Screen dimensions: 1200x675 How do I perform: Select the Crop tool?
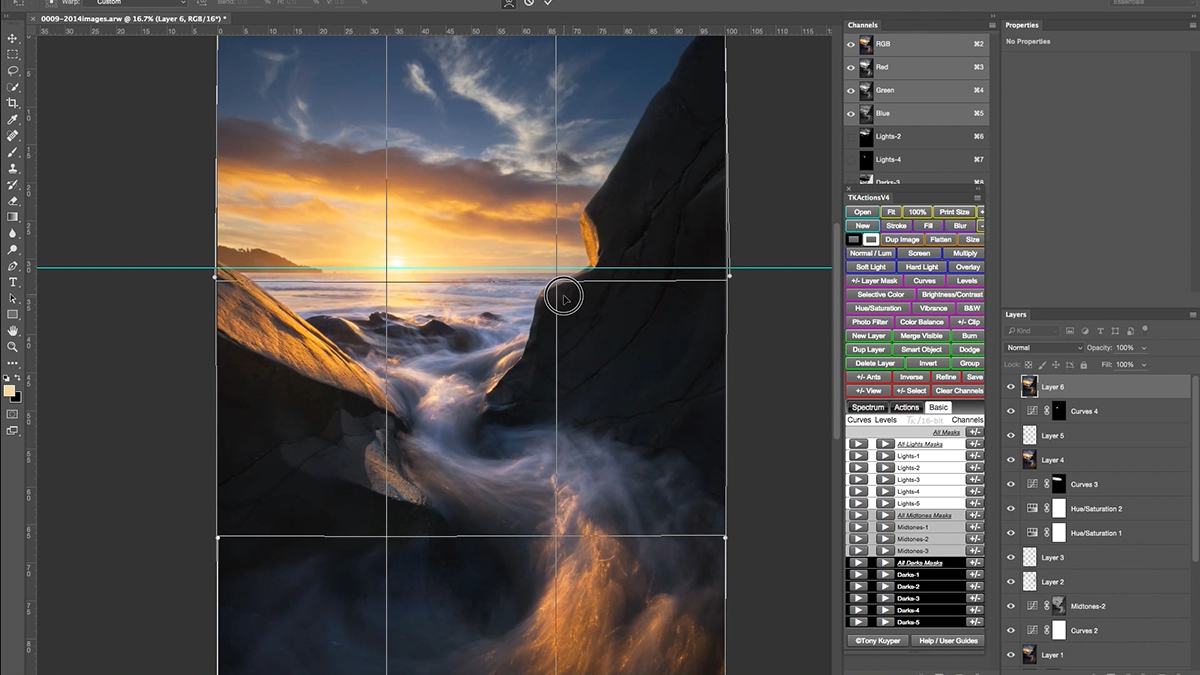tap(13, 103)
